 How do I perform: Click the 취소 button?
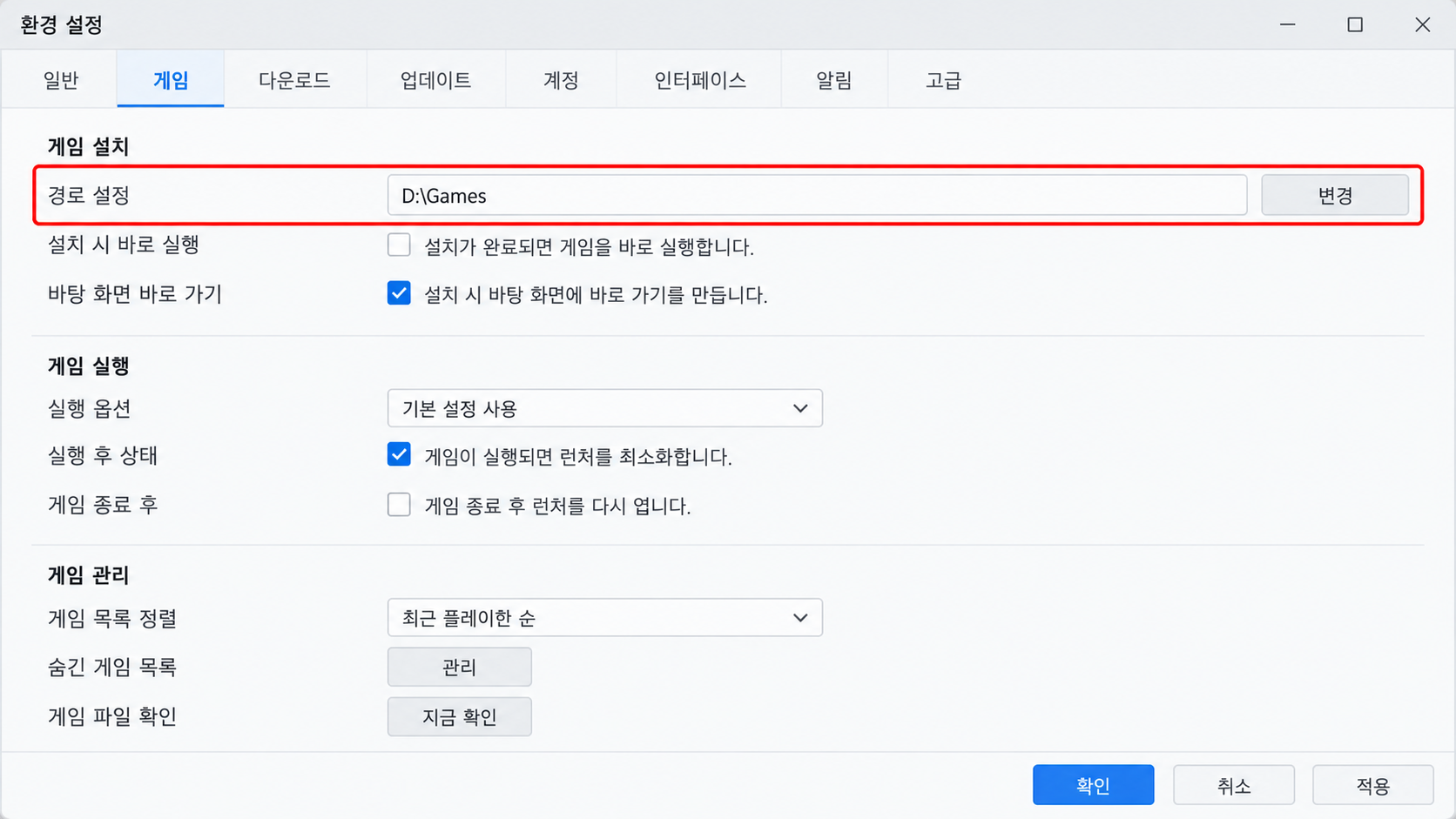(x=1233, y=785)
